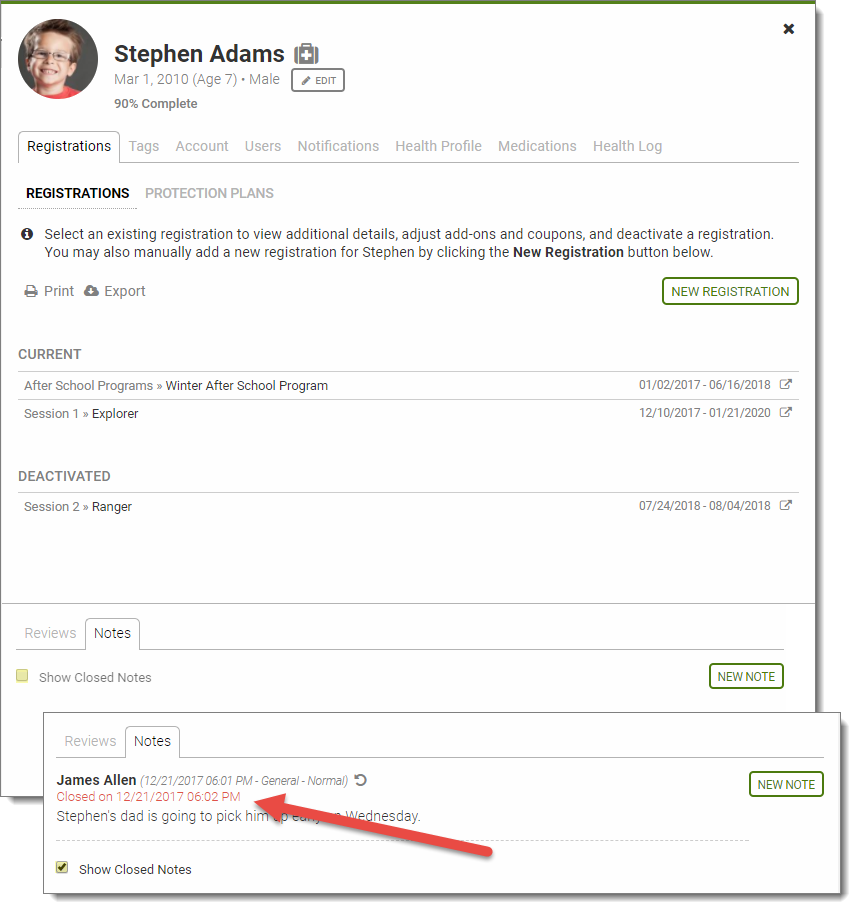Click New Note button beside James Allen note

(785, 784)
